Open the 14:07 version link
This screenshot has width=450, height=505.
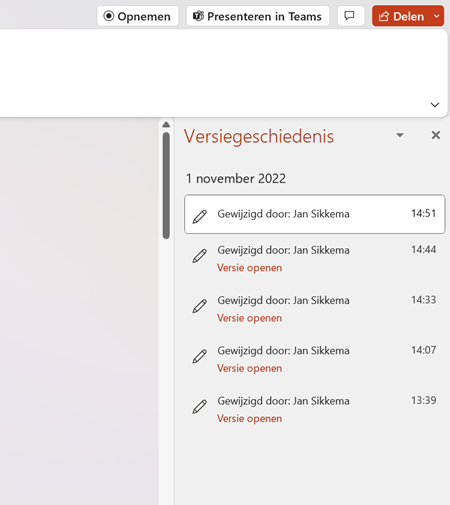click(249, 368)
